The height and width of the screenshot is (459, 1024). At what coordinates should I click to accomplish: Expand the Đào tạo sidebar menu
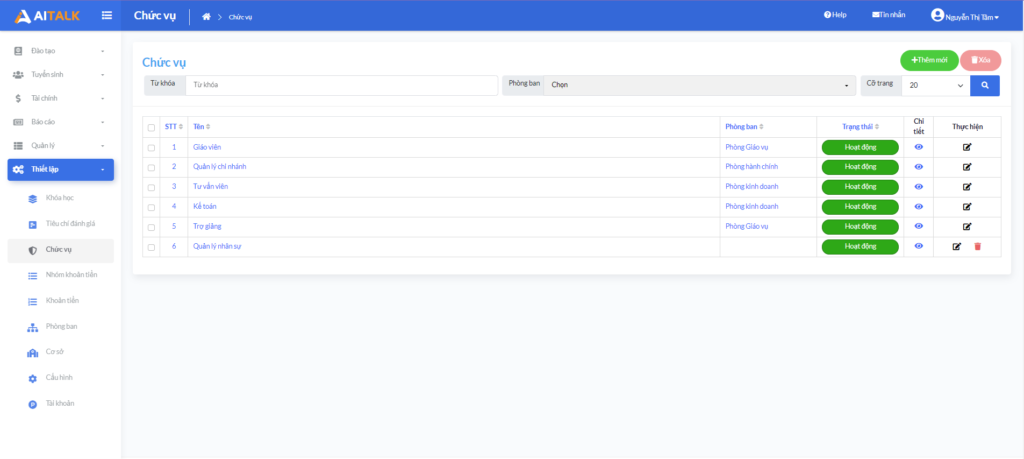click(x=60, y=50)
